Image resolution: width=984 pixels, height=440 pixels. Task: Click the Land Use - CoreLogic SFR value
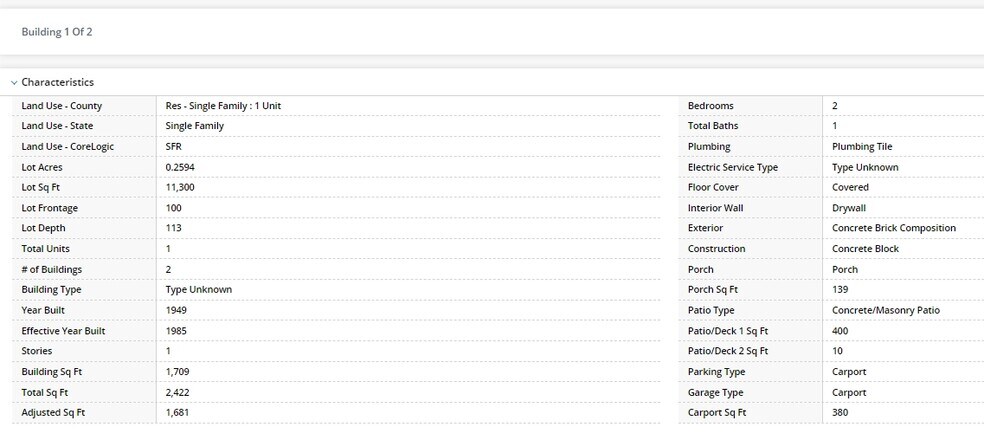(x=174, y=146)
